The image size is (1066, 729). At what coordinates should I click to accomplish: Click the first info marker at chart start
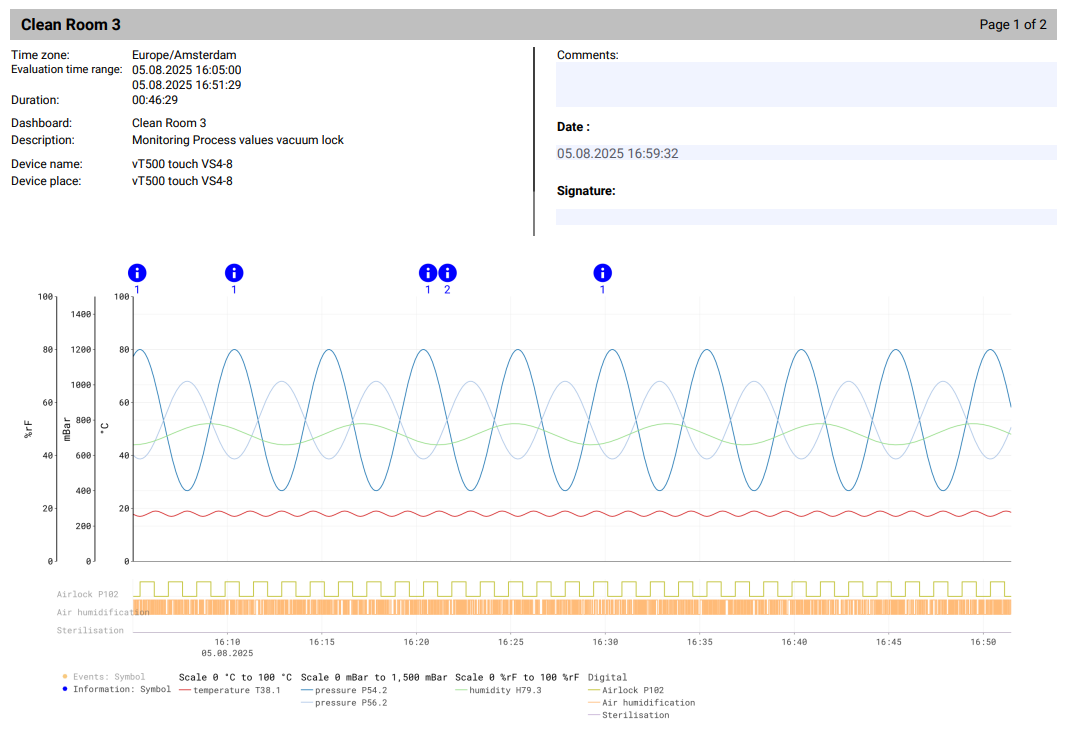coord(137,273)
